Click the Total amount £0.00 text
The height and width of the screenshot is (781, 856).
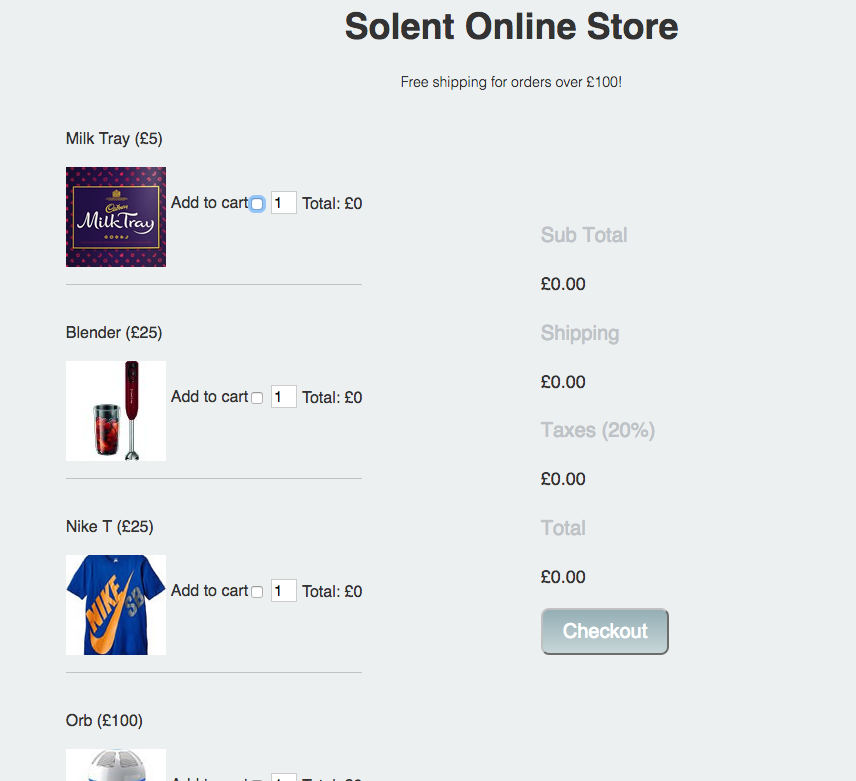coord(562,576)
